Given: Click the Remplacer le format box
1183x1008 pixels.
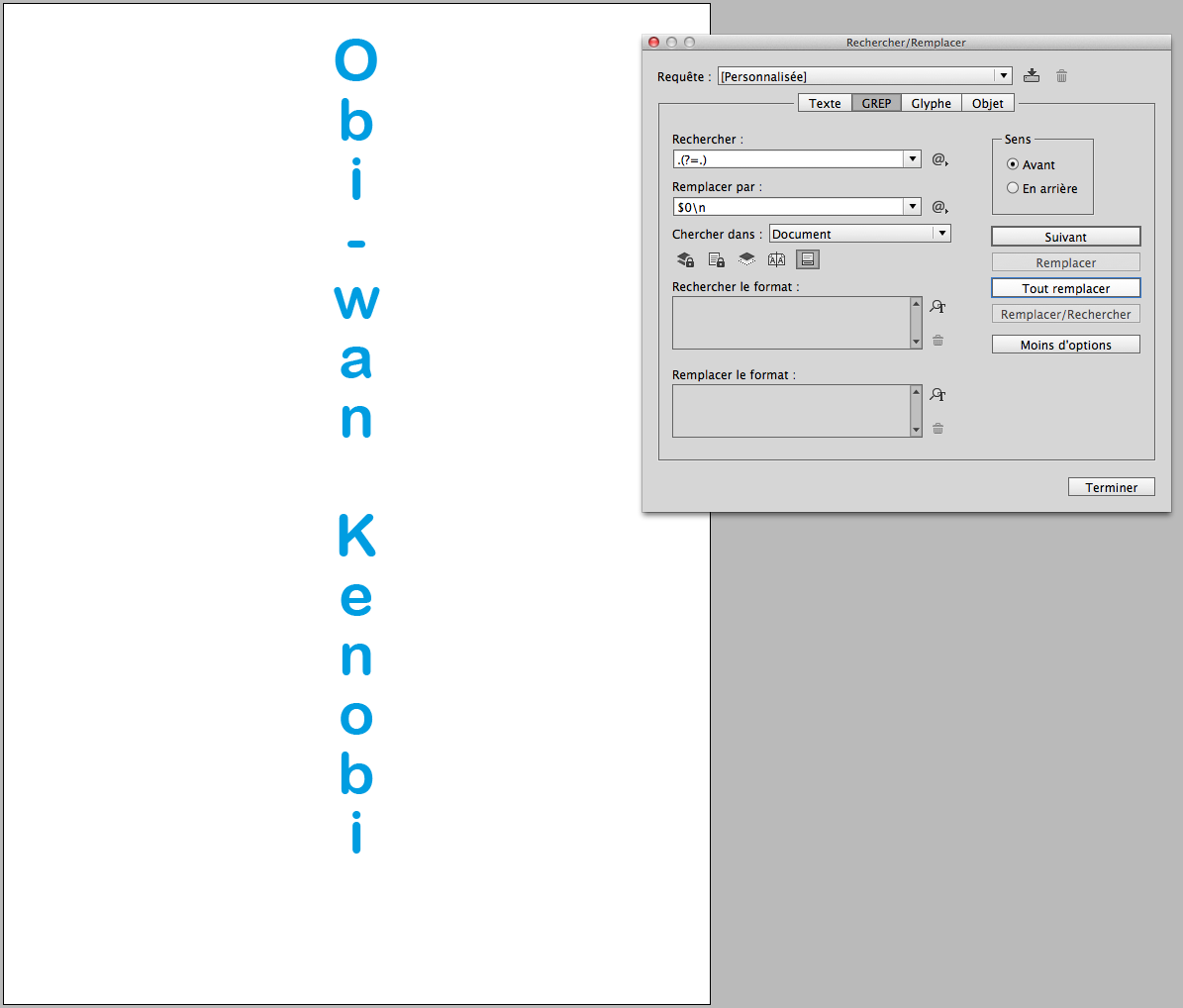Looking at the screenshot, I should point(791,411).
